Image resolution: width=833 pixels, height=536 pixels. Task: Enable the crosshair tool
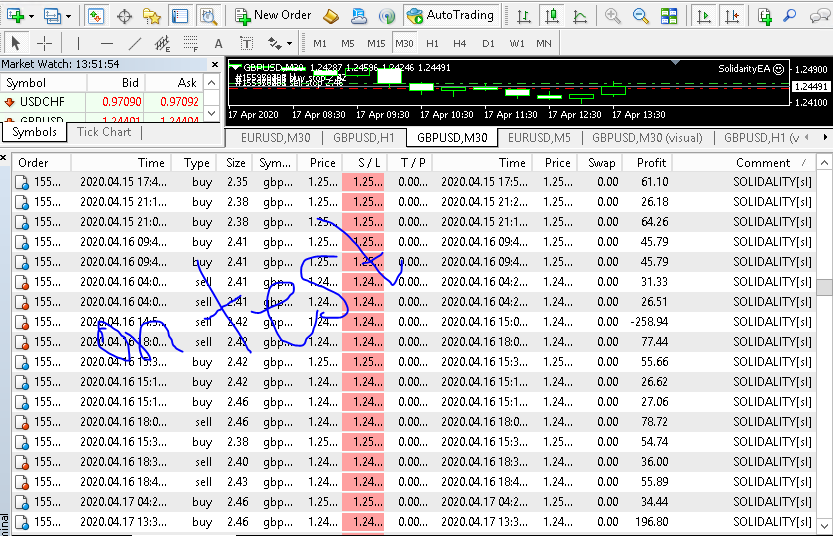point(44,44)
